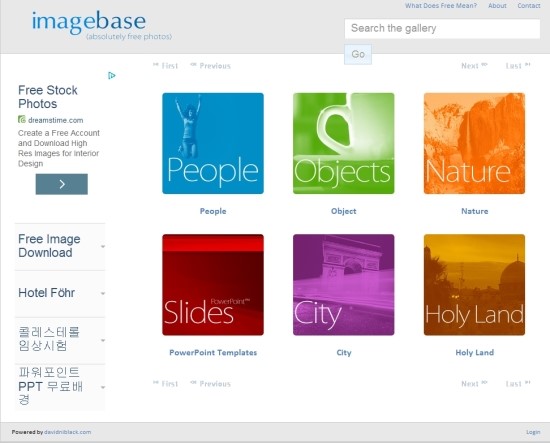The image size is (550, 443).
Task: Click the AdChoices icon above the ad
Action: click(x=112, y=75)
